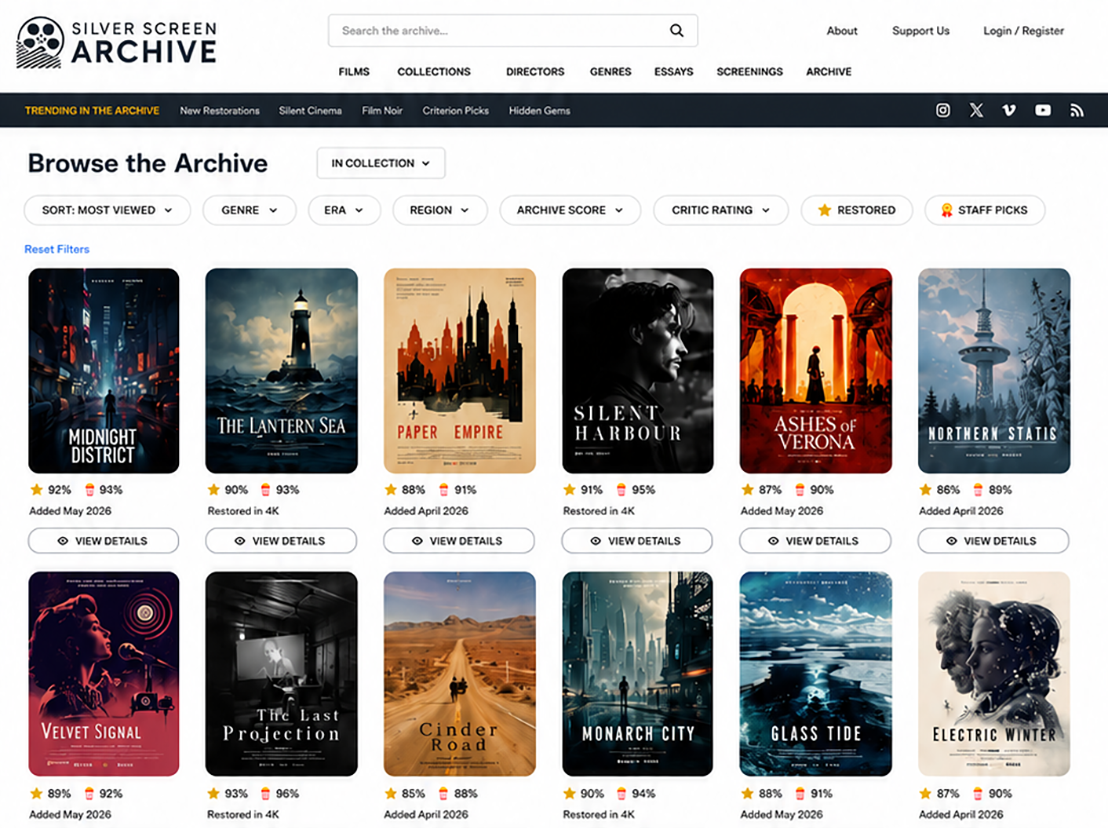Screen dimensions: 1108x828
Task: Click the Trending in the Archive label
Action: [x=92, y=110]
